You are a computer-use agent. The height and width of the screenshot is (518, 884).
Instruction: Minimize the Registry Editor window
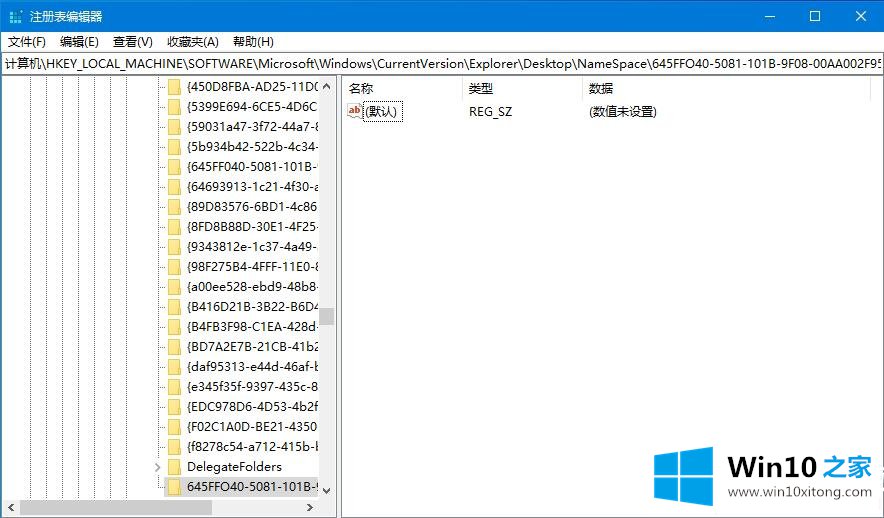click(770, 16)
